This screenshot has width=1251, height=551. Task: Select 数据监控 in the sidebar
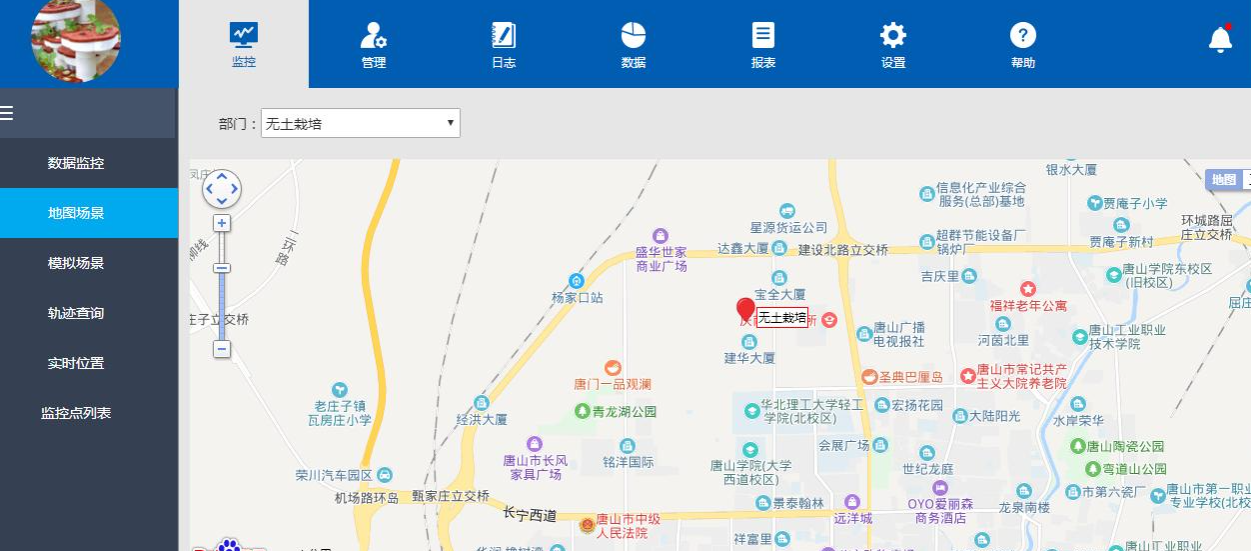point(76,163)
